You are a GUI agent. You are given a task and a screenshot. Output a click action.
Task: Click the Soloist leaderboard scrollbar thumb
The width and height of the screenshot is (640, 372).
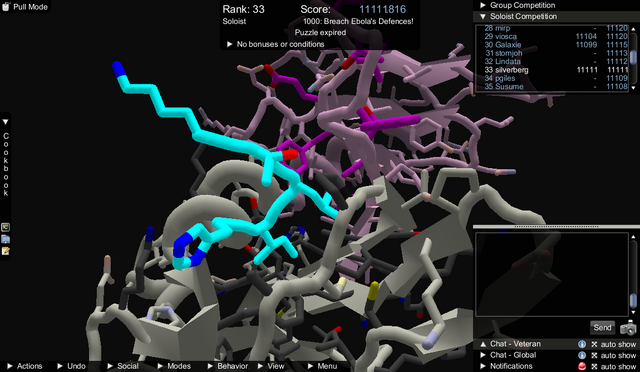[x=633, y=57]
